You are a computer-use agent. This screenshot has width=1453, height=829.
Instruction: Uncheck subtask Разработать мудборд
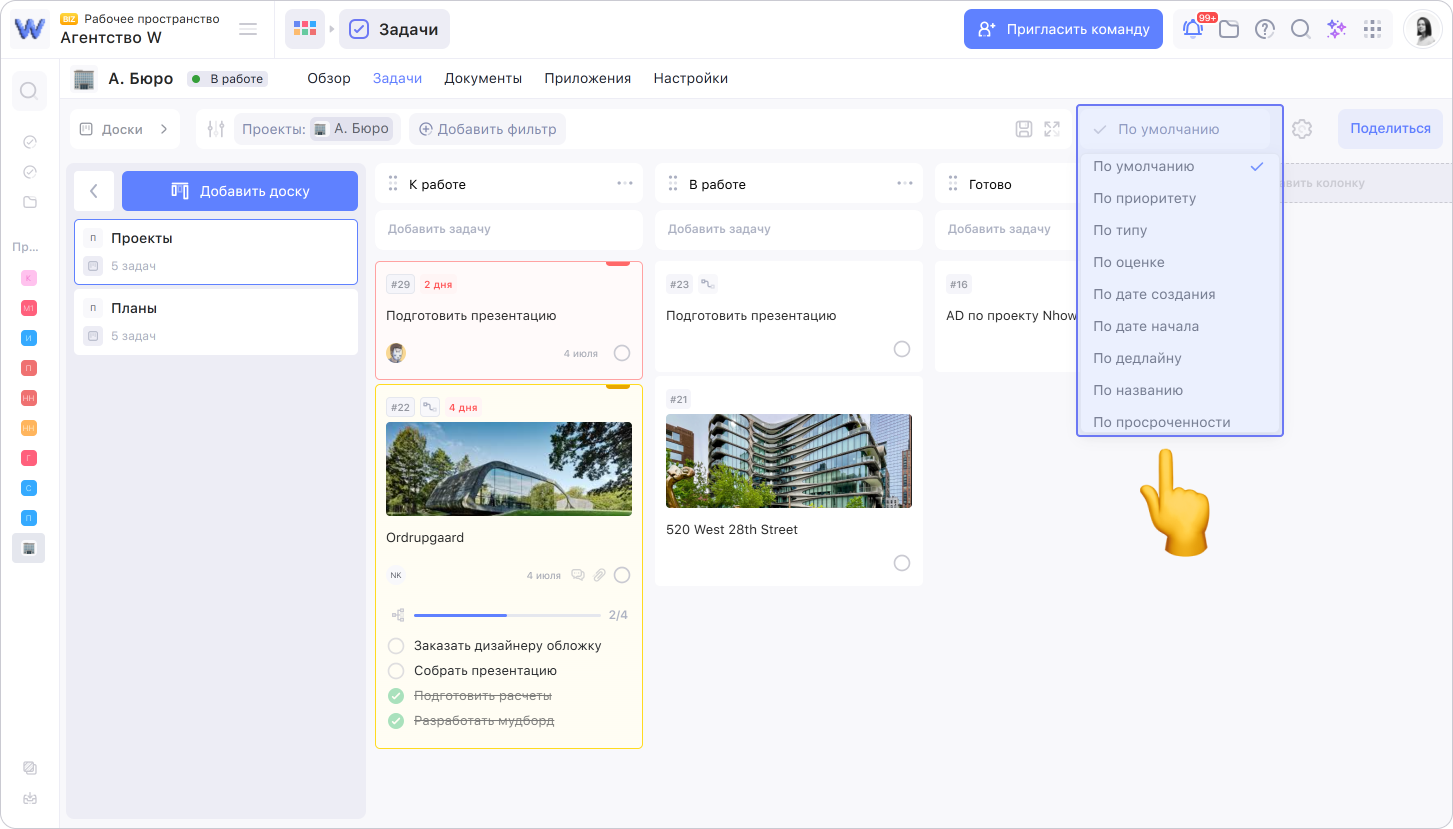pyautogui.click(x=396, y=721)
